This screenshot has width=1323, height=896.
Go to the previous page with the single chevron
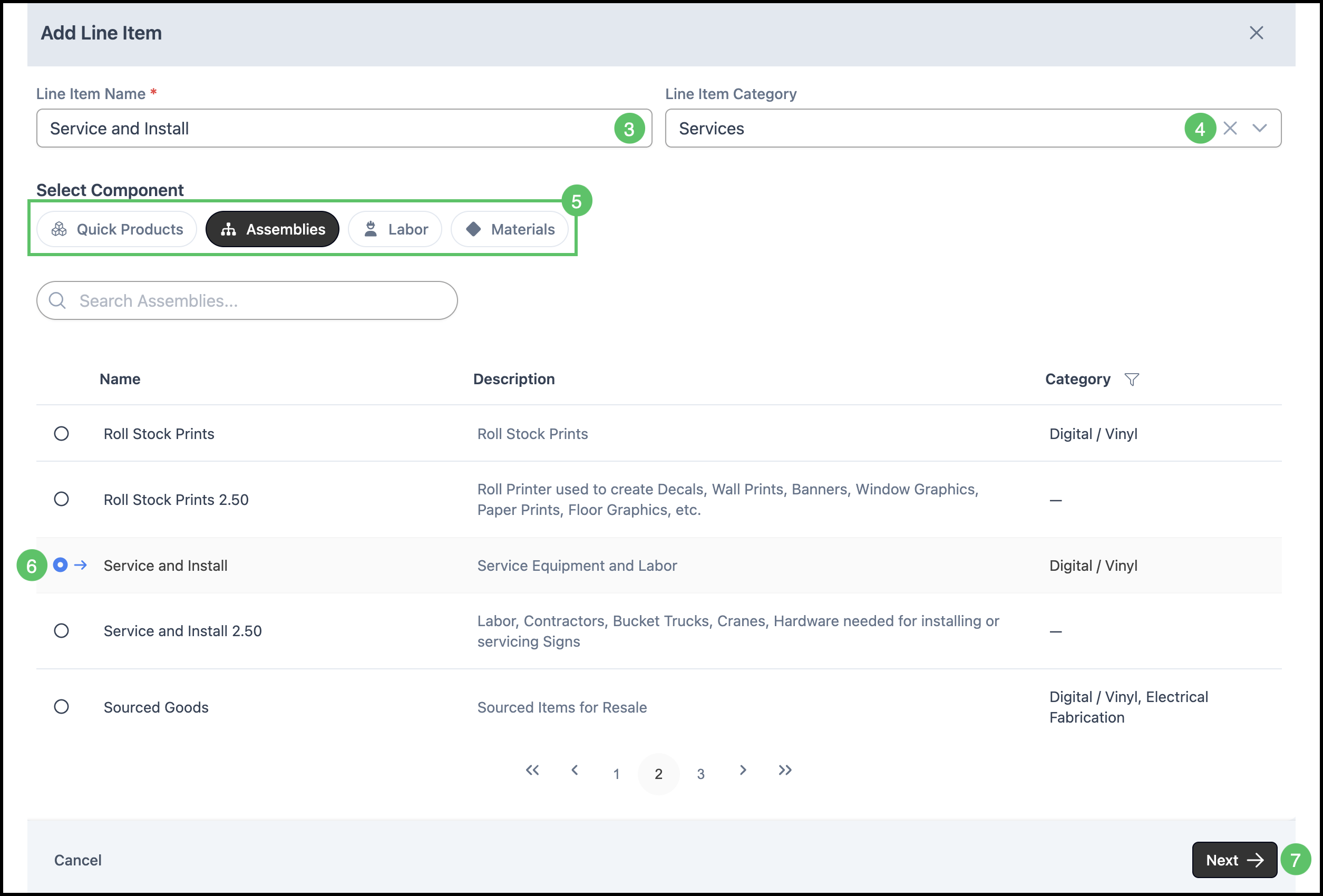[575, 770]
